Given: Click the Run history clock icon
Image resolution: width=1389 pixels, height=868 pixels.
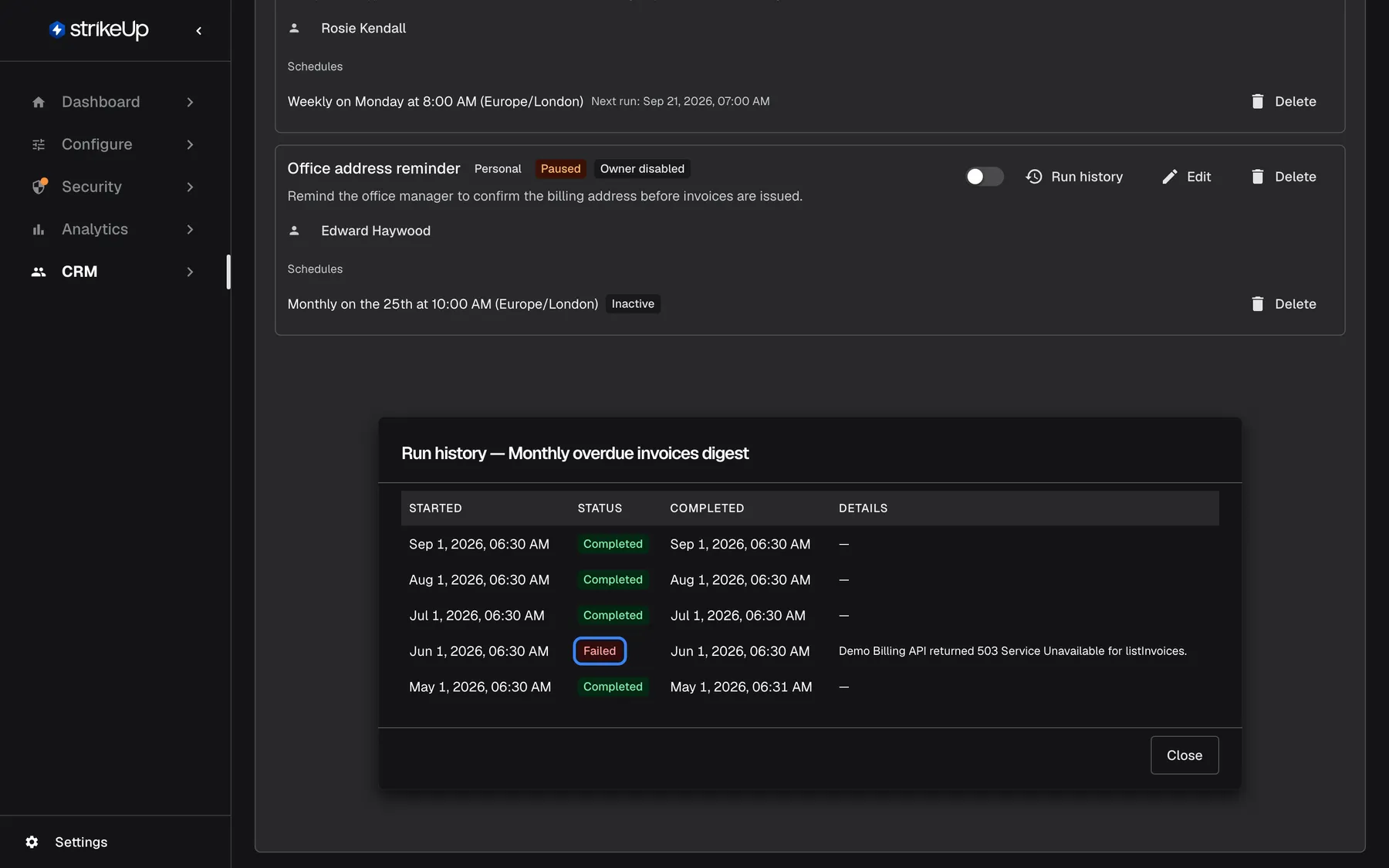Looking at the screenshot, I should click(1034, 177).
